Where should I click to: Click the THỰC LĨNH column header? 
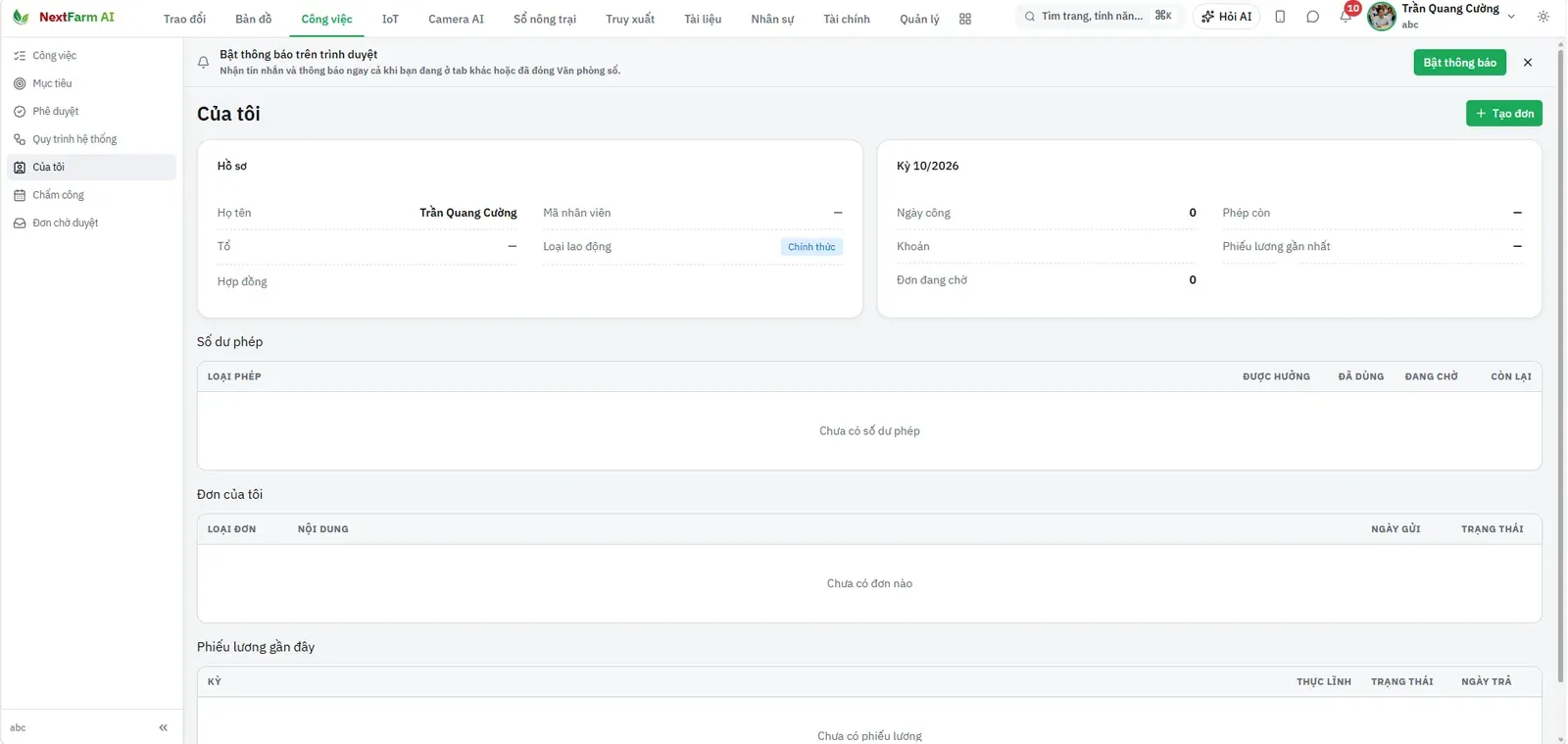coord(1324,682)
